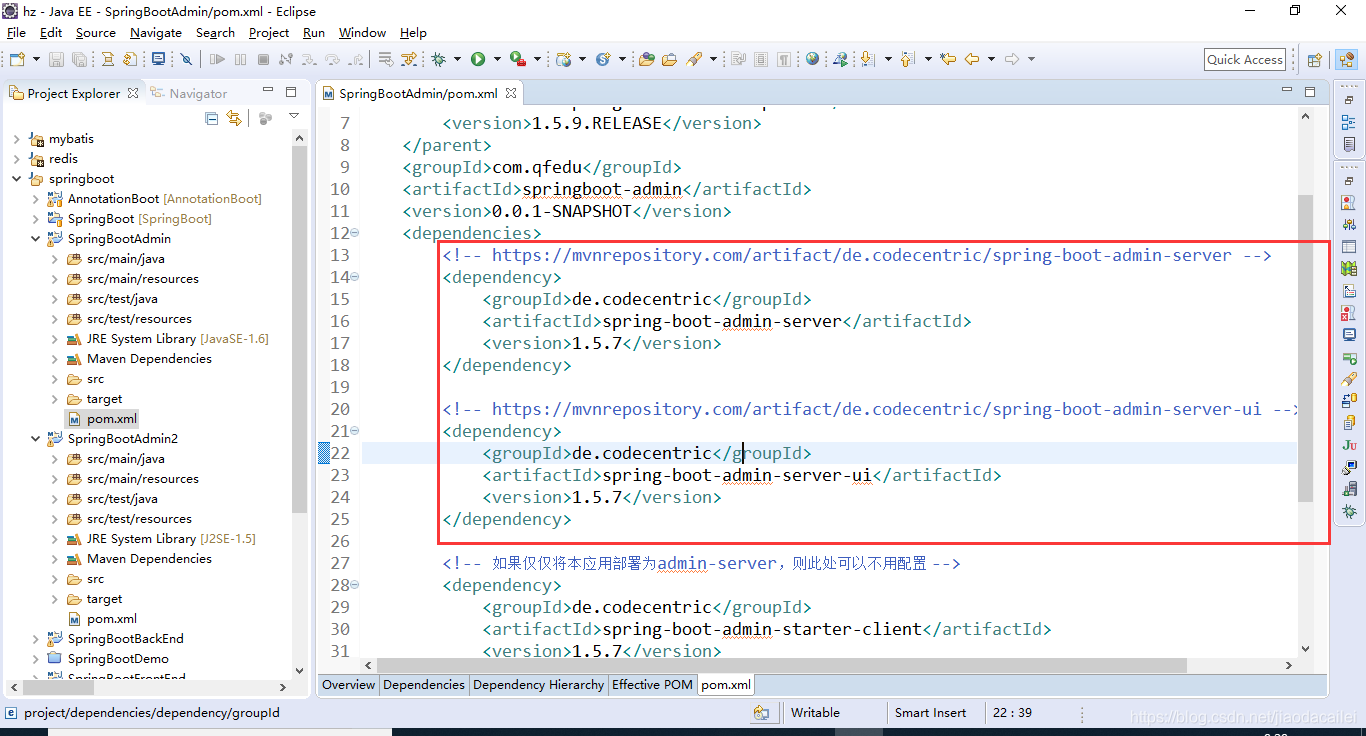Click the editor vertical scrollbar thumb
The image size is (1366, 736).
[1305, 348]
